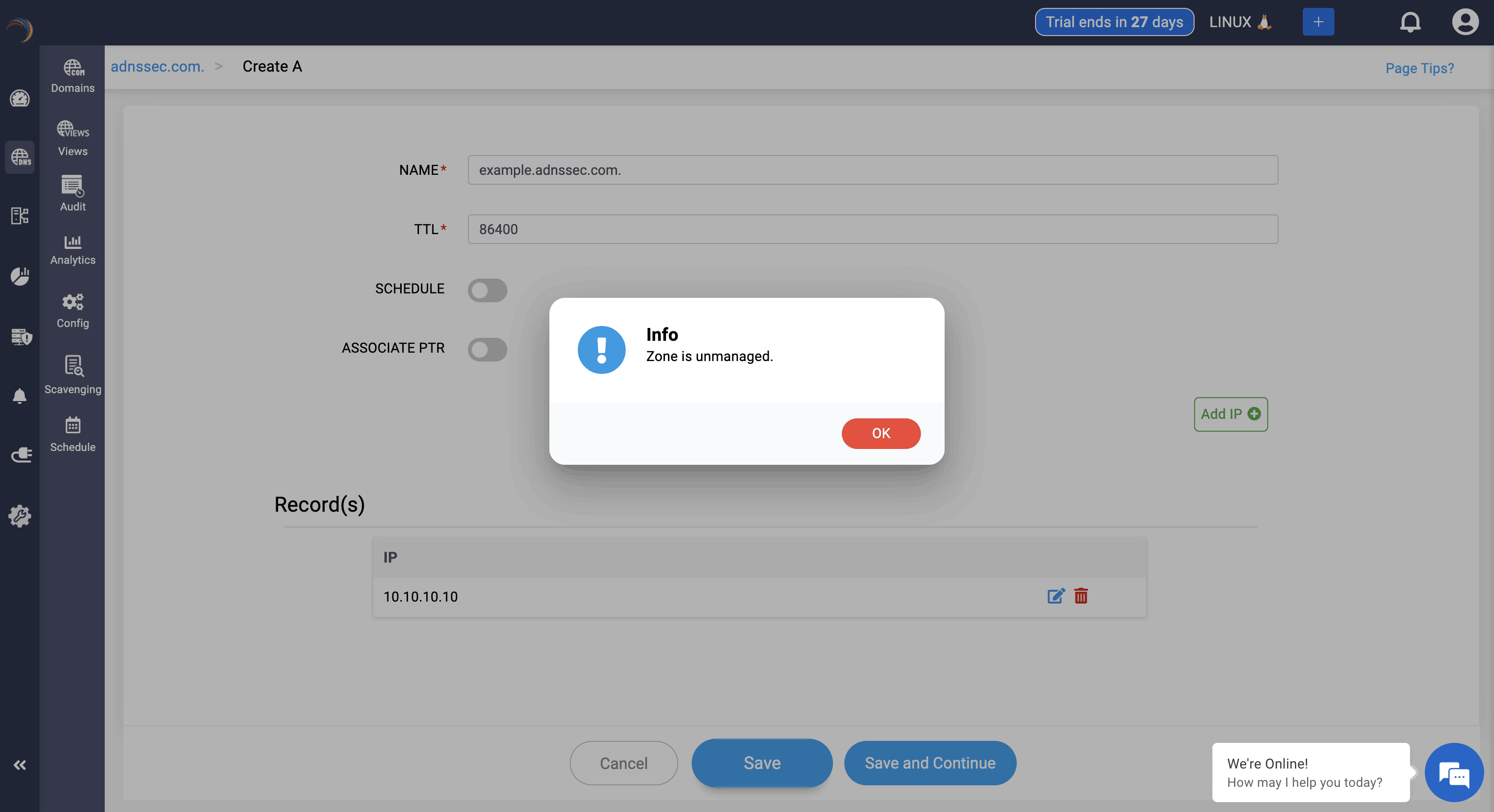Open the user account menu
Image resolution: width=1494 pixels, height=812 pixels.
1464,22
